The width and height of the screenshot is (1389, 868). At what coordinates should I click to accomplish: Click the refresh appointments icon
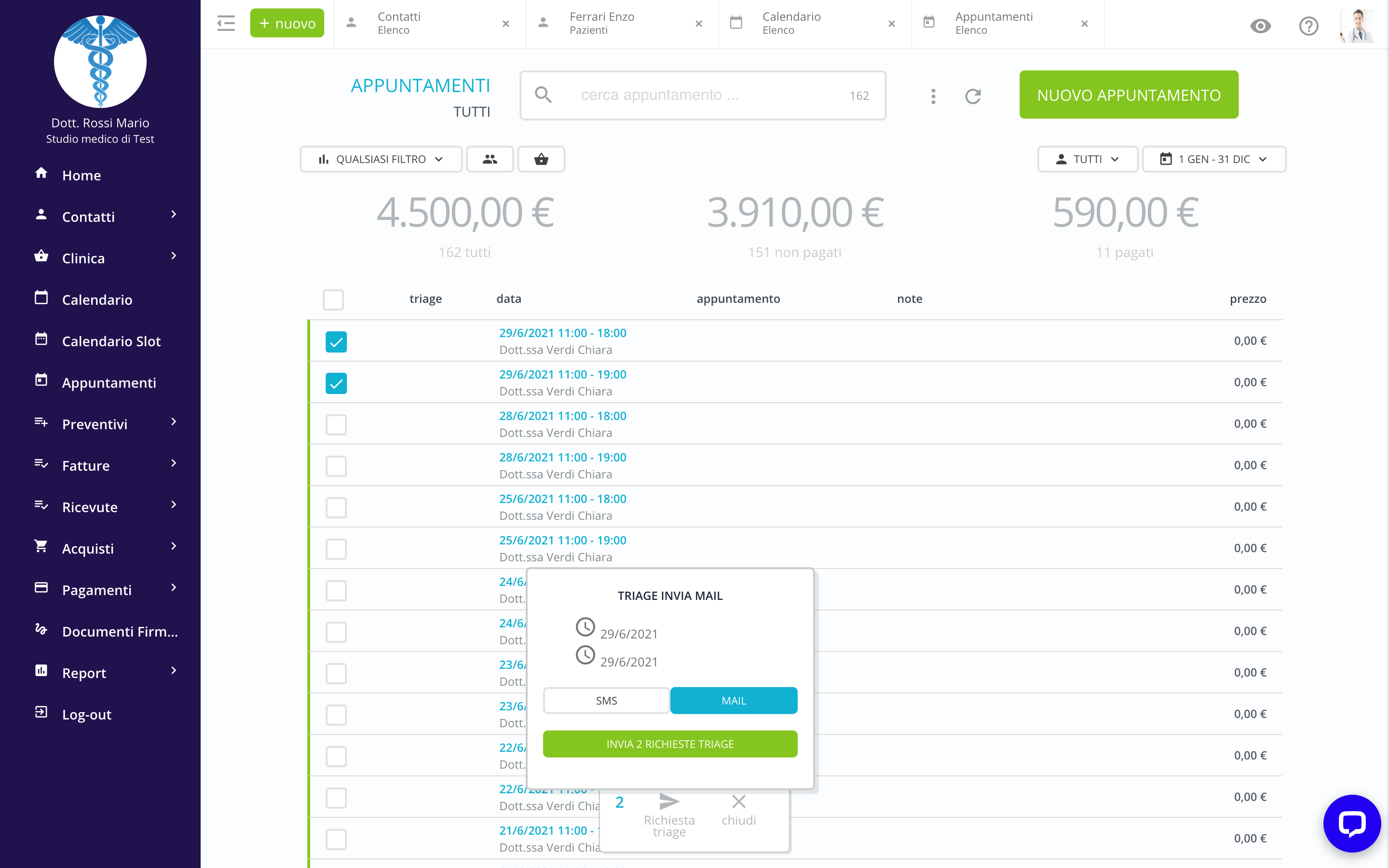point(973,96)
